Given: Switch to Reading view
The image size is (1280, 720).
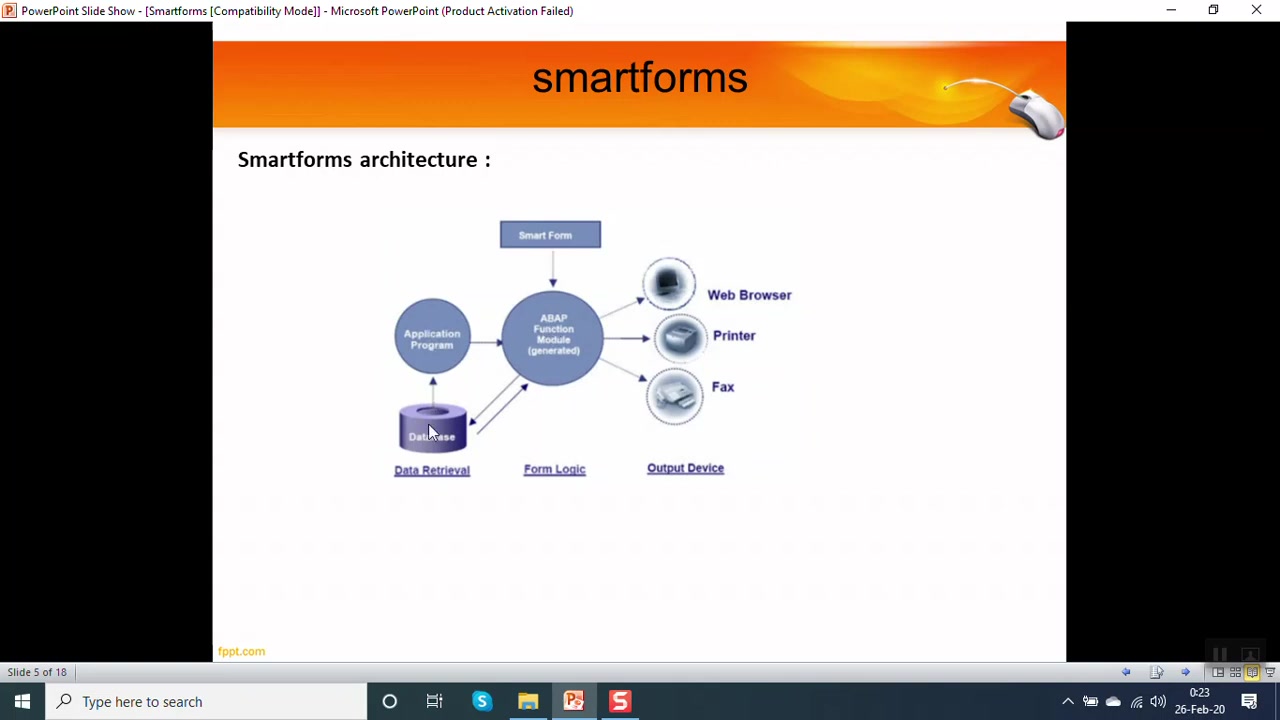Looking at the screenshot, I should [x=1252, y=672].
